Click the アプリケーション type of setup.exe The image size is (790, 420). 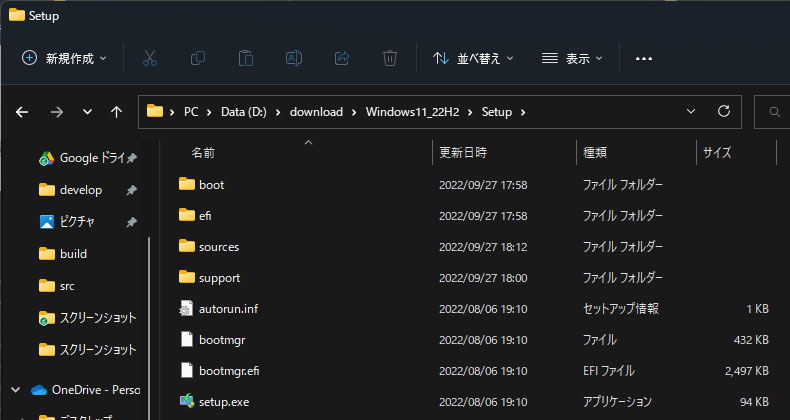pos(617,402)
